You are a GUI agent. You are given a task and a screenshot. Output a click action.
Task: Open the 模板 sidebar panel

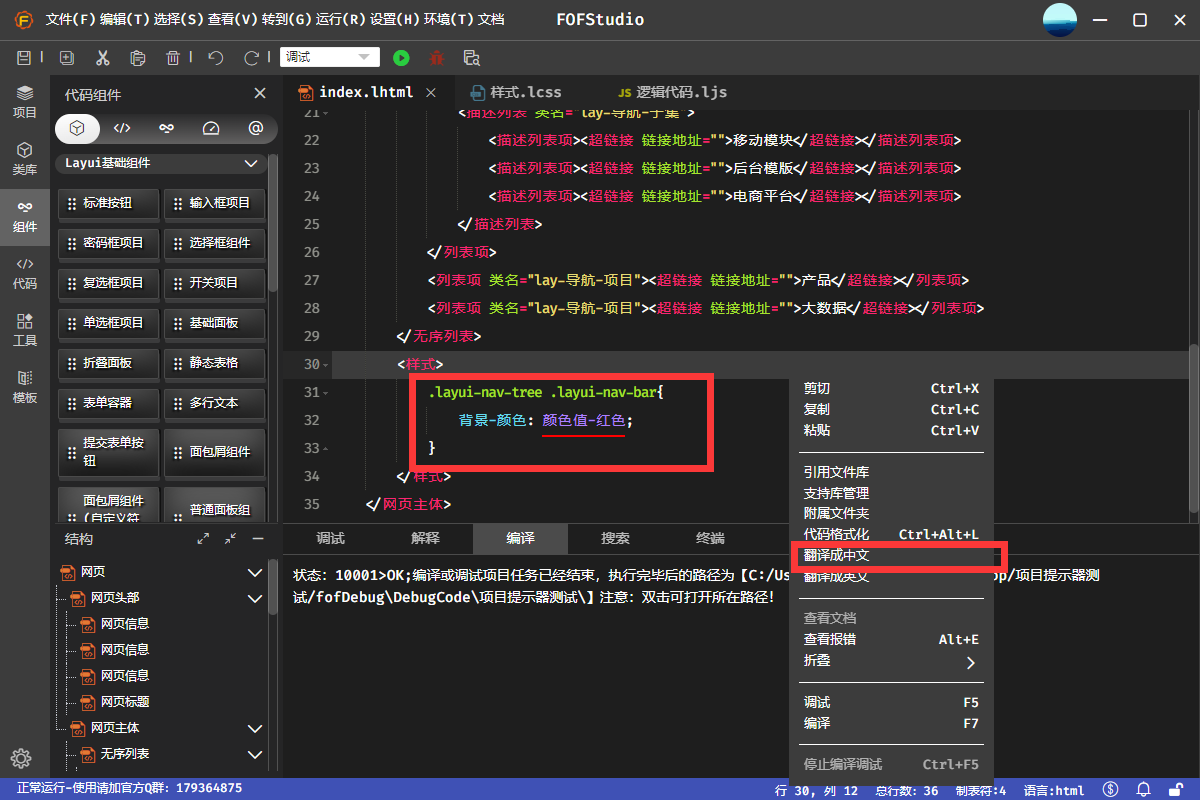tap(25, 387)
